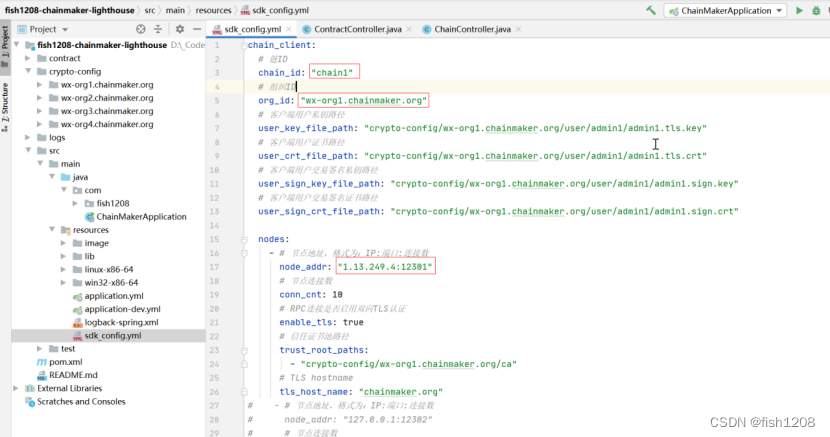Collapse the crypto-config folder
Image resolution: width=830 pixels, height=437 pixels.
coord(28,71)
